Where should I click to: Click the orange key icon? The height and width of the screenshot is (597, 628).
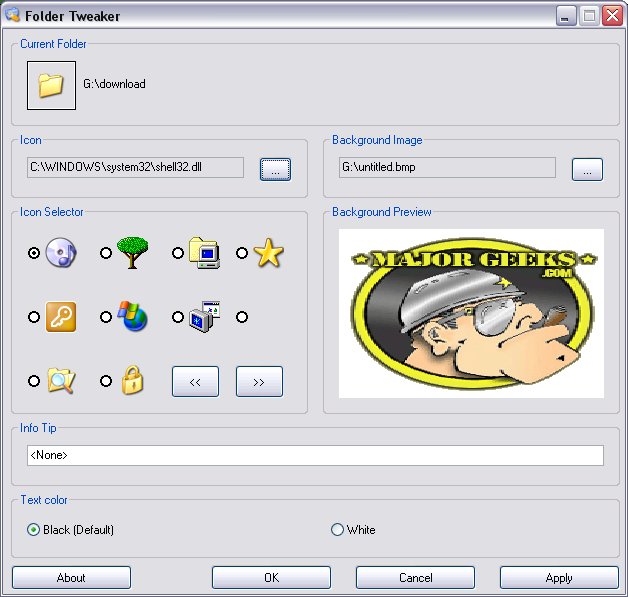coord(61,317)
